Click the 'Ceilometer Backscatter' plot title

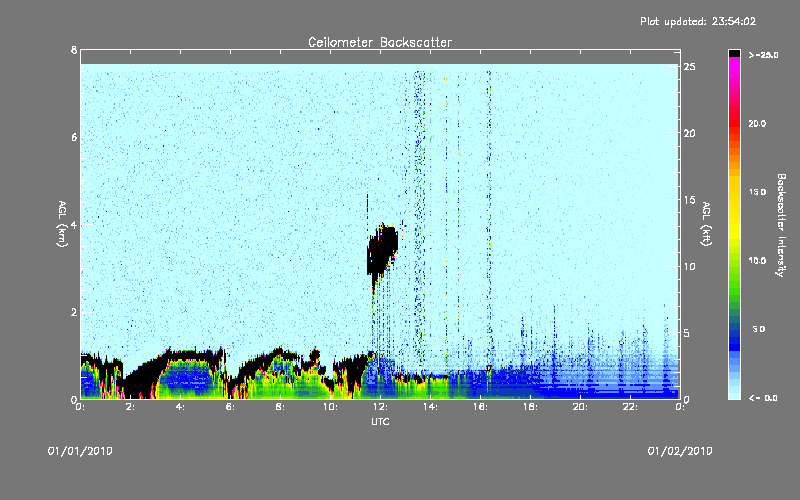(380, 42)
